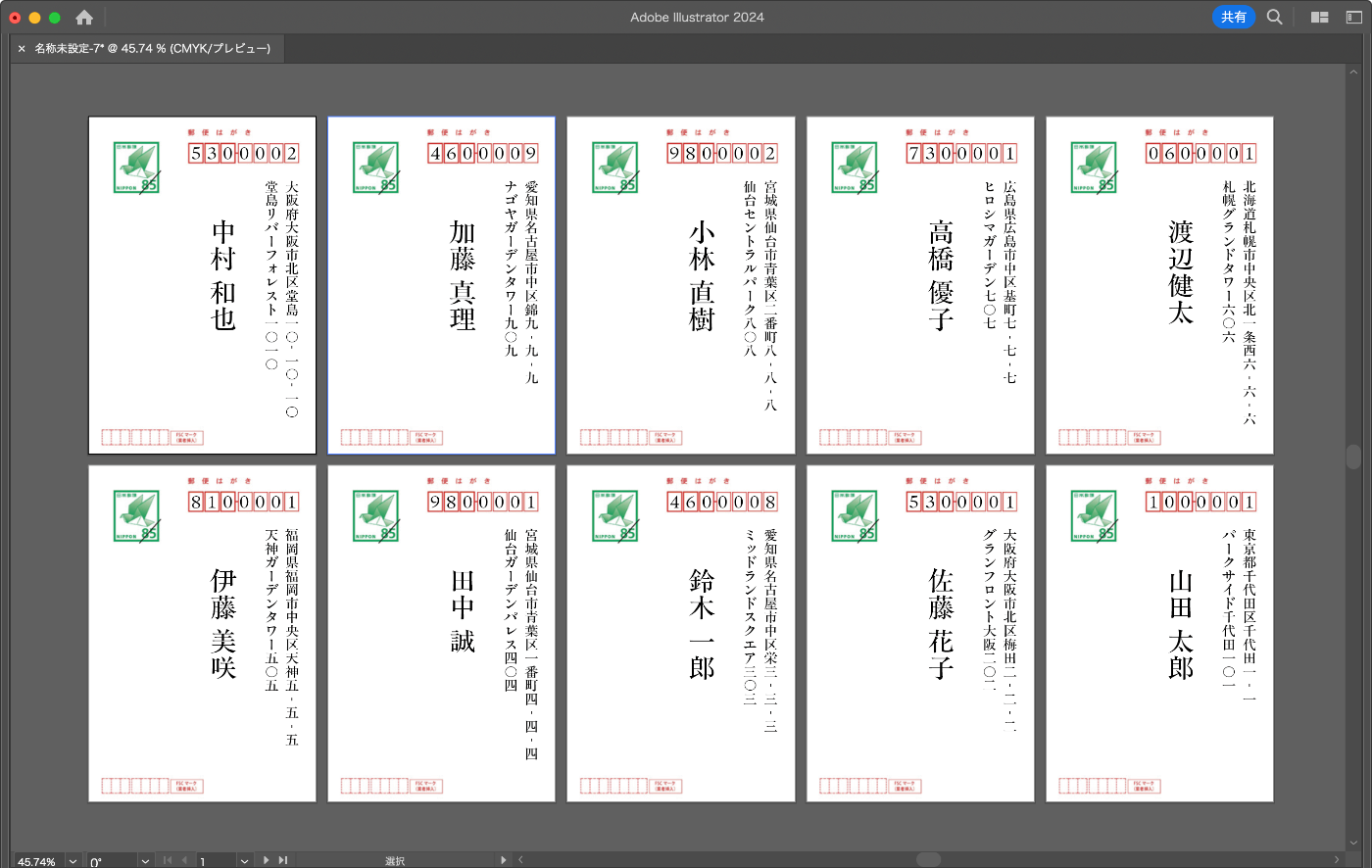The image size is (1372, 868).
Task: Click the postal code 4600009
Action: pyautogui.click(x=483, y=153)
